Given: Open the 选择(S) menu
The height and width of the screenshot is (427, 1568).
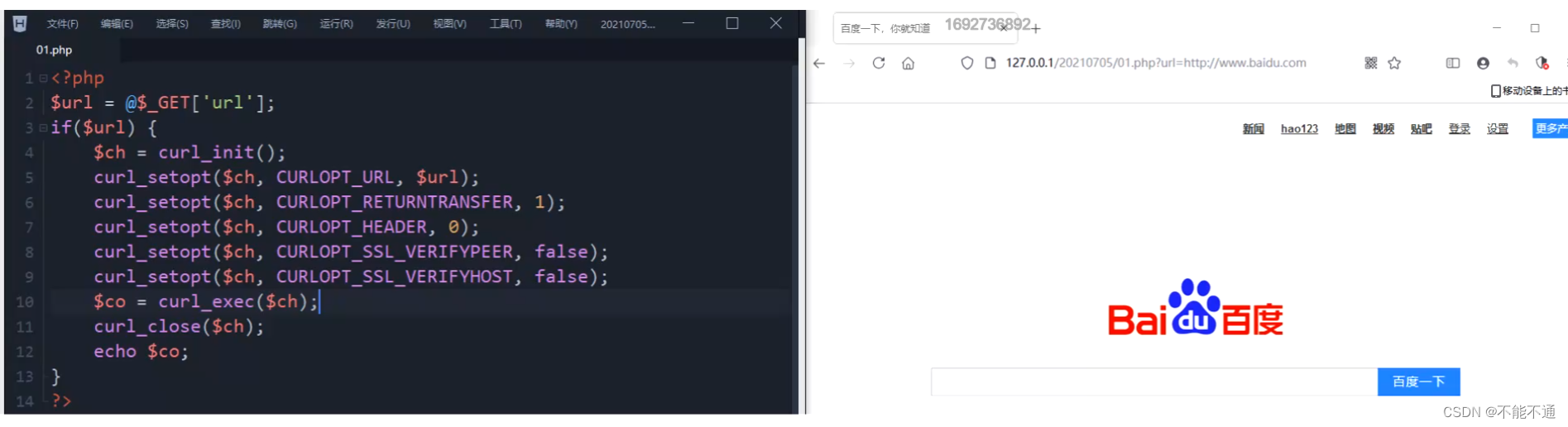Looking at the screenshot, I should click(x=172, y=24).
